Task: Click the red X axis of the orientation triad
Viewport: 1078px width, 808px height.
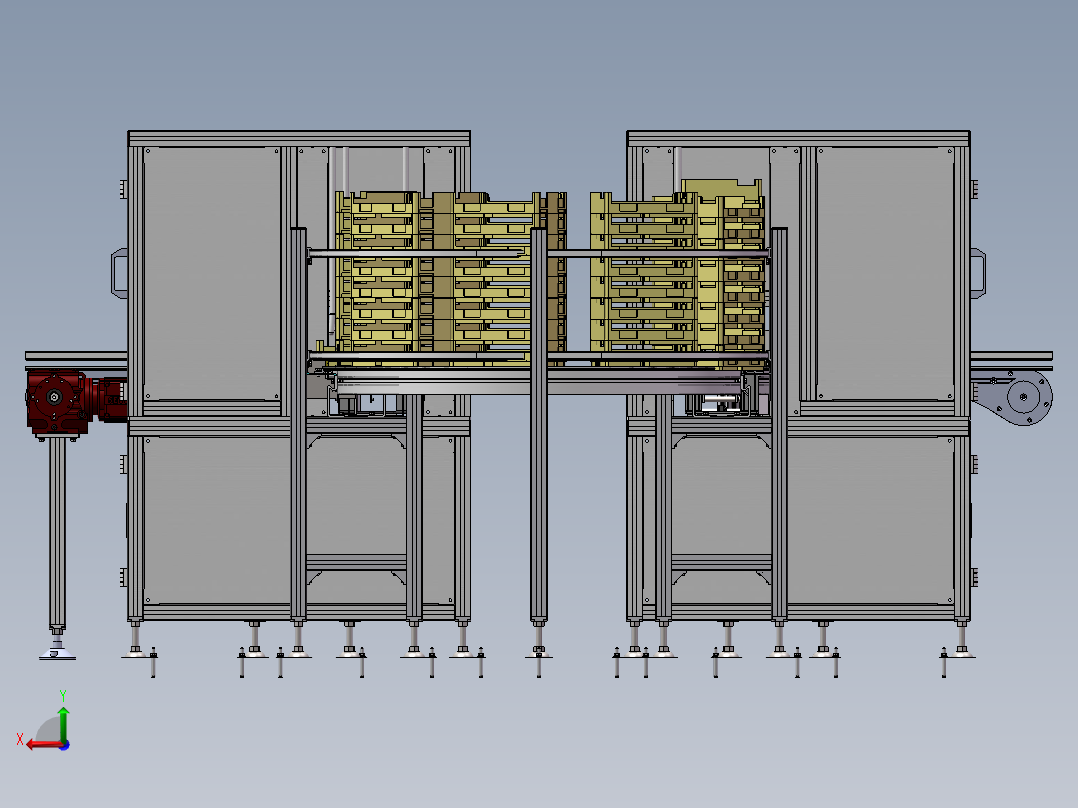Action: (x=43, y=745)
